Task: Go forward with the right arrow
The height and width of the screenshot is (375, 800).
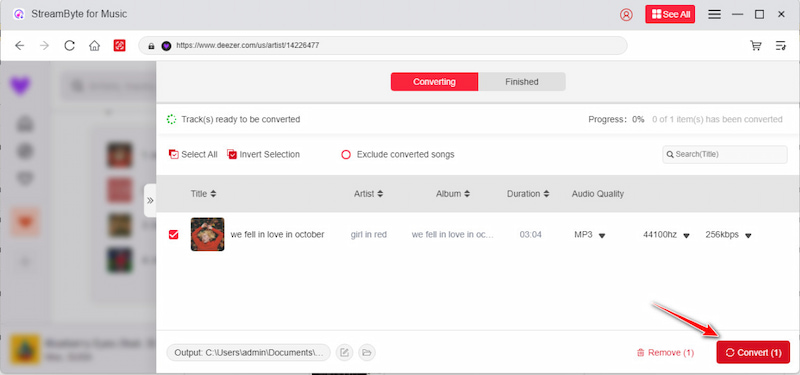Action: coord(44,45)
